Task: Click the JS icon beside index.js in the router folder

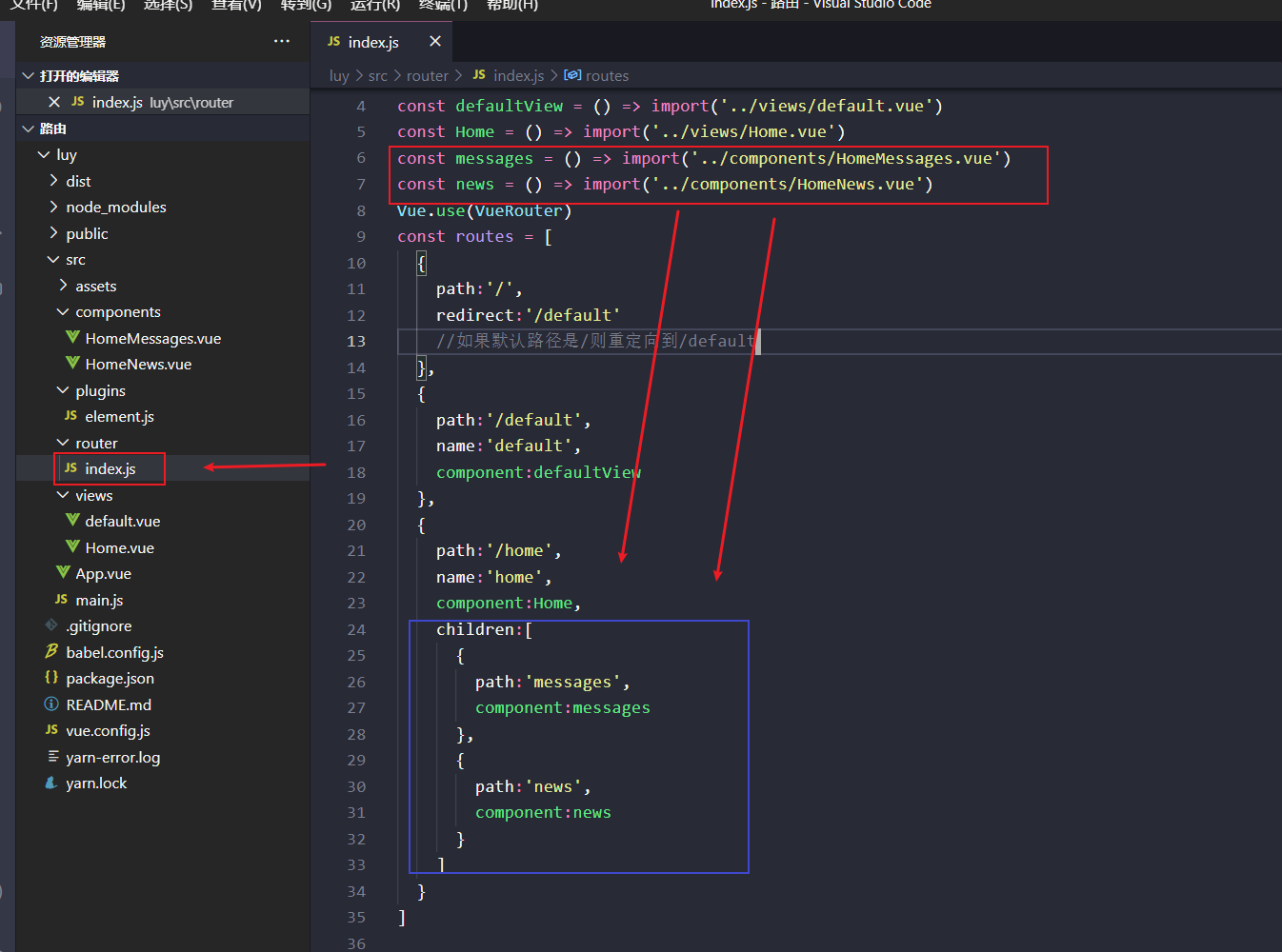Action: (71, 468)
